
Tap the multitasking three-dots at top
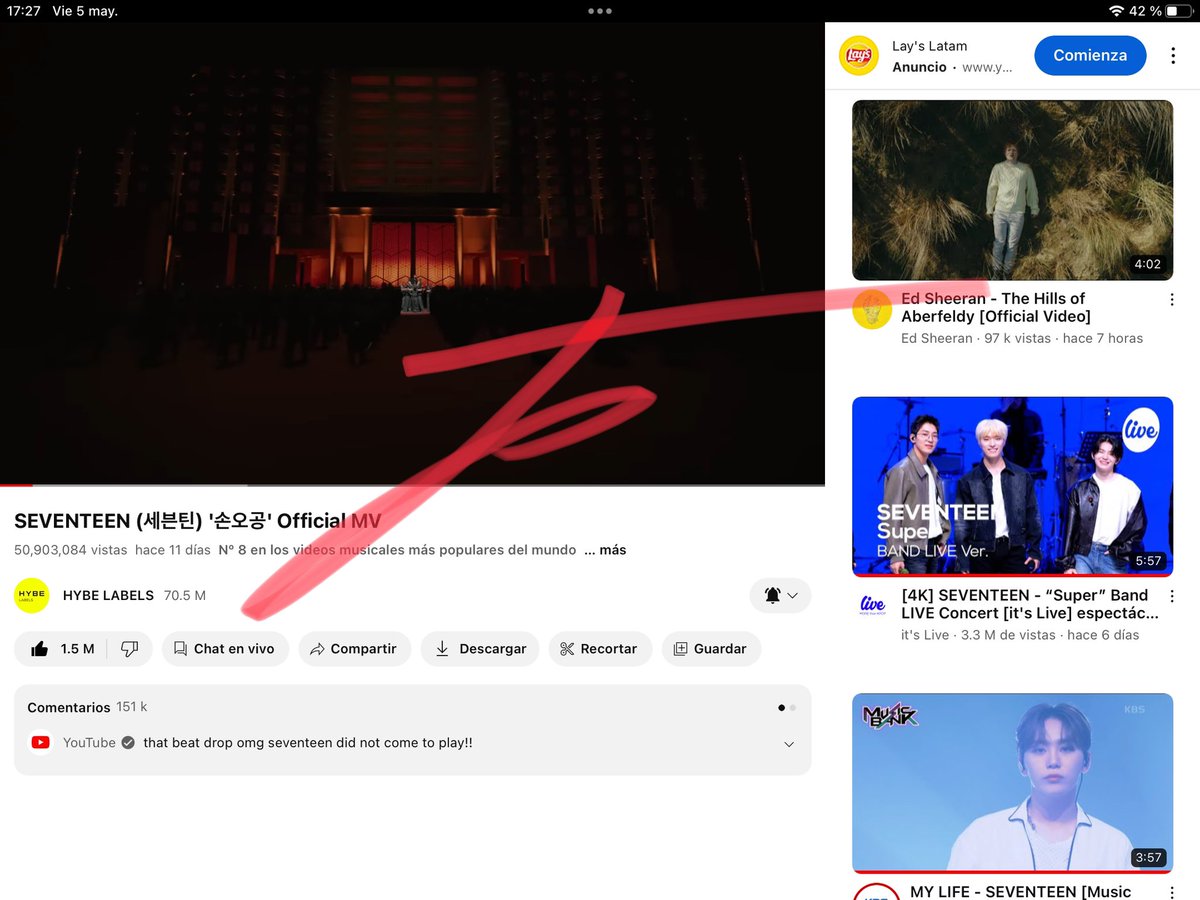click(x=600, y=11)
